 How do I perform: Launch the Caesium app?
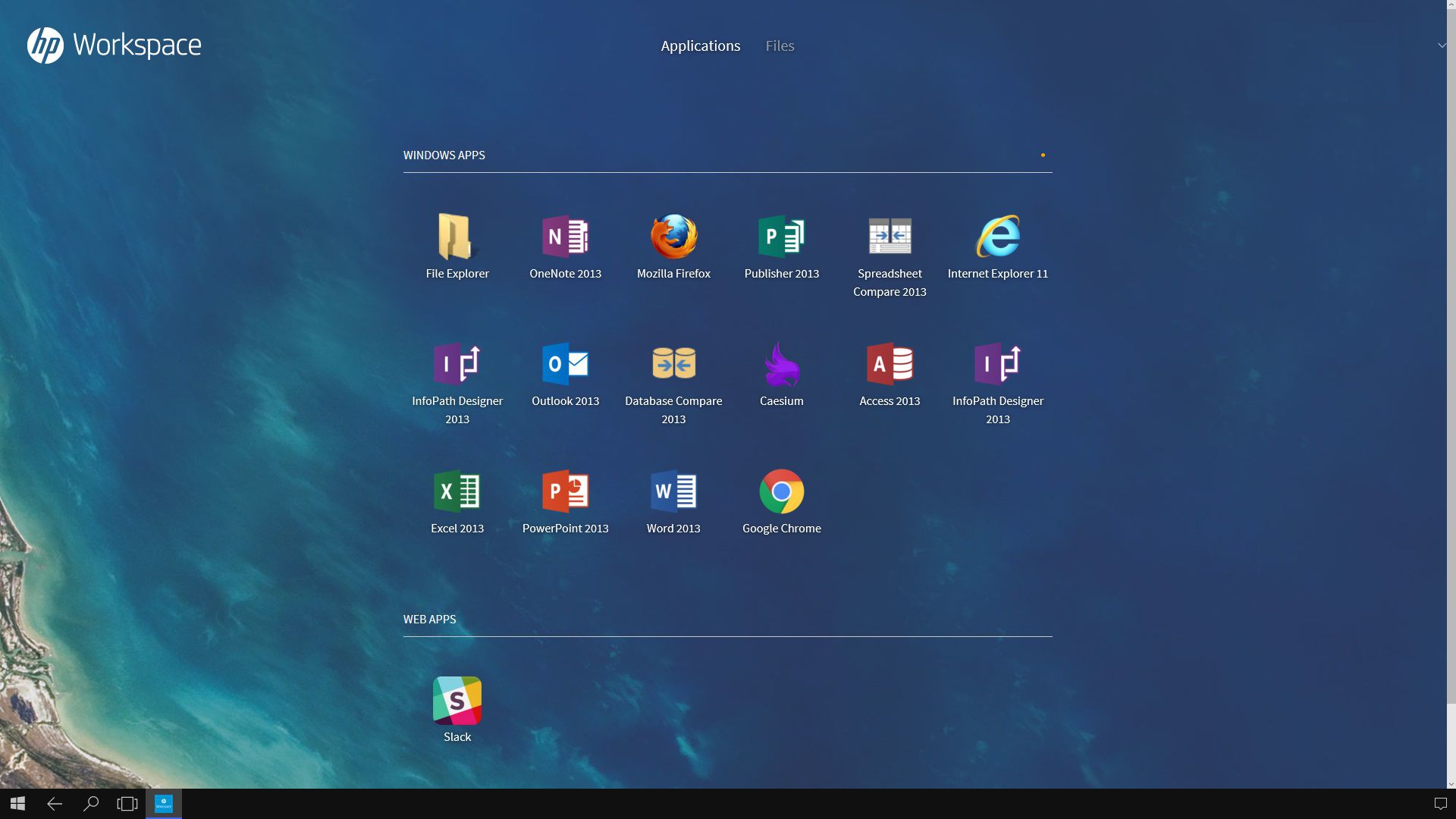[x=781, y=374]
